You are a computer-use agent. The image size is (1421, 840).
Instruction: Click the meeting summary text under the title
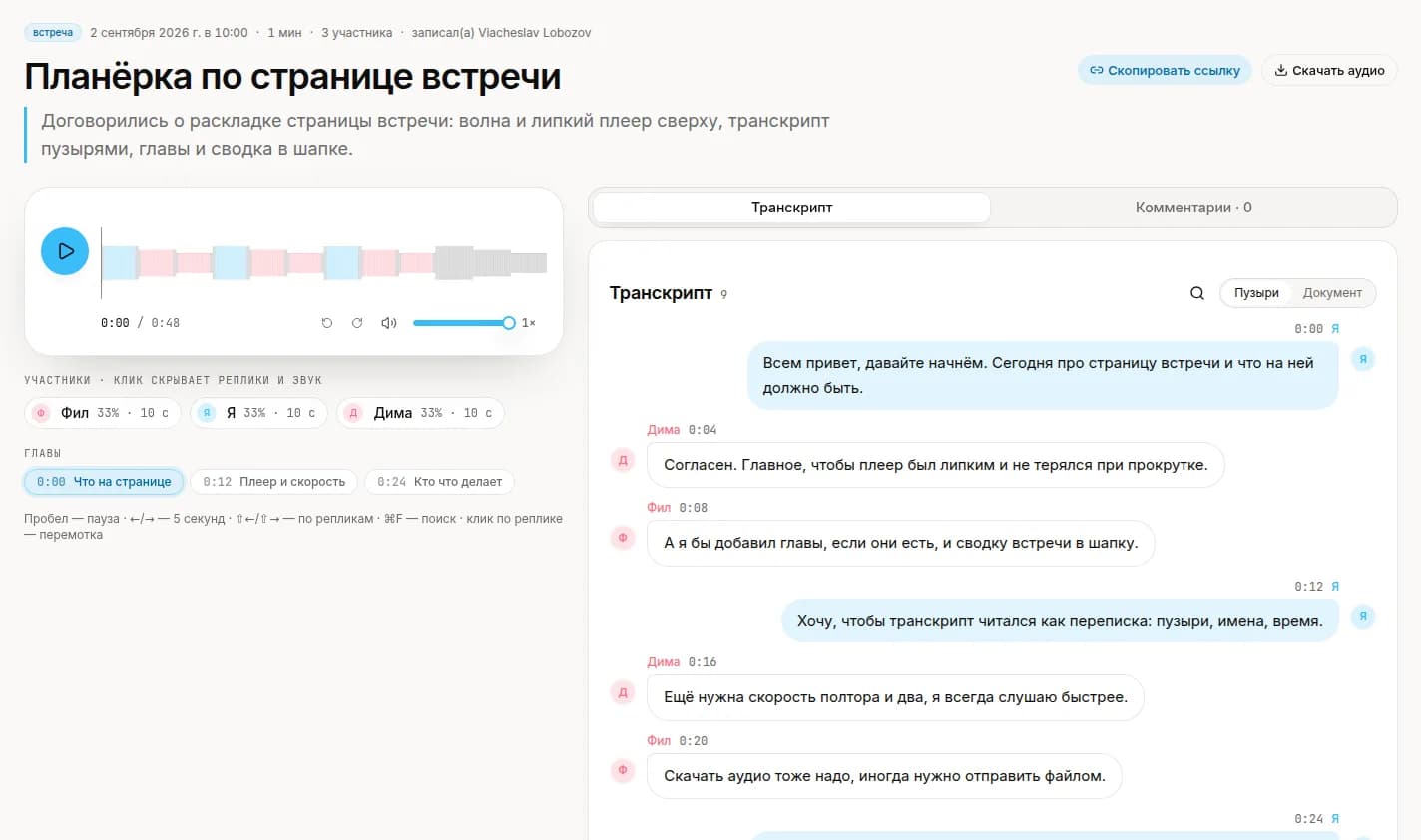(435, 135)
